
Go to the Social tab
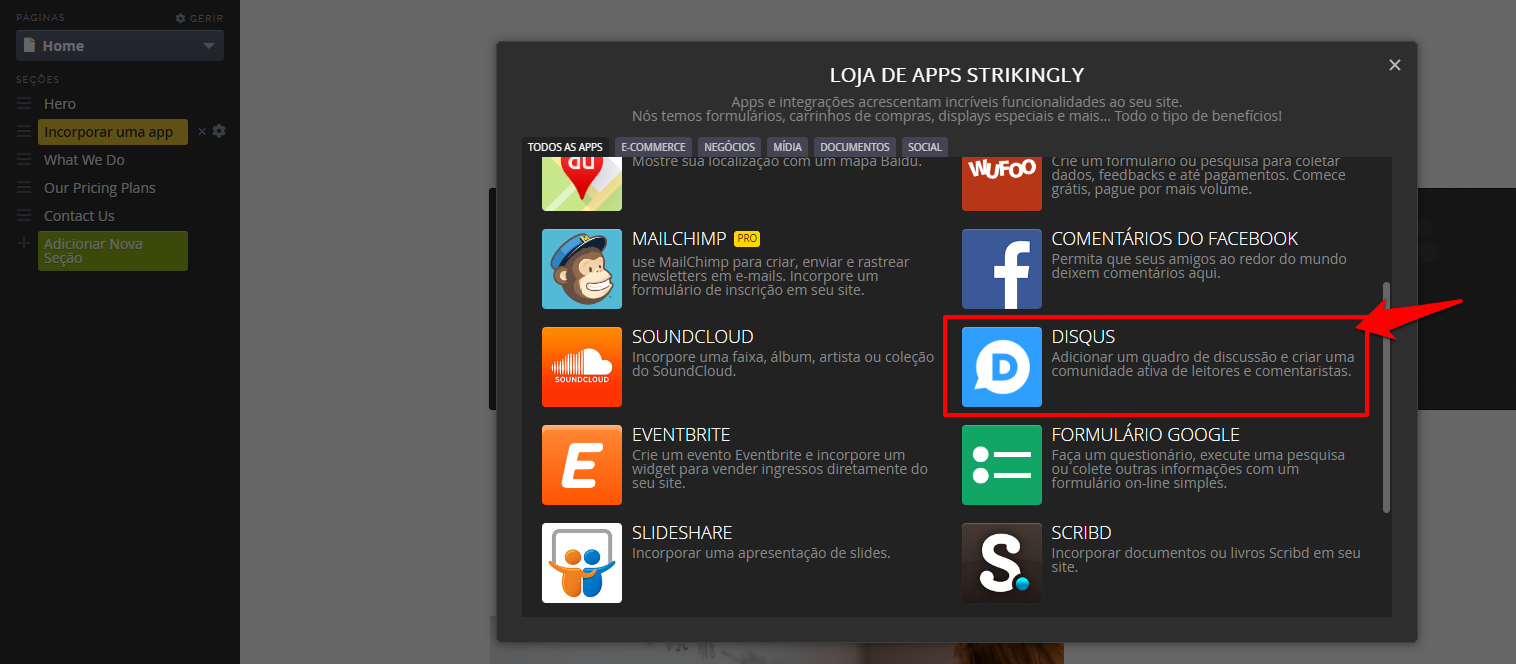click(925, 147)
